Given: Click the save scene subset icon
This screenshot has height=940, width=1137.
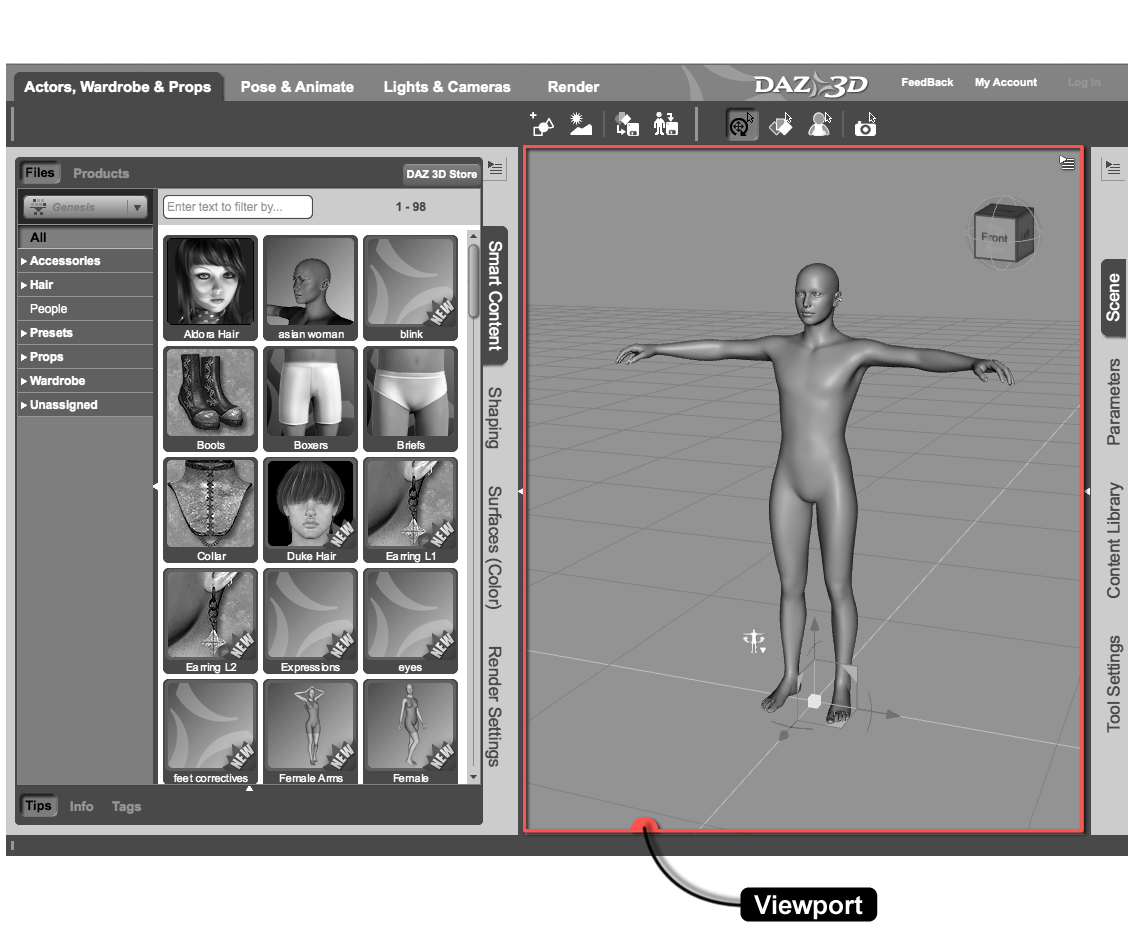Looking at the screenshot, I should 627,124.
